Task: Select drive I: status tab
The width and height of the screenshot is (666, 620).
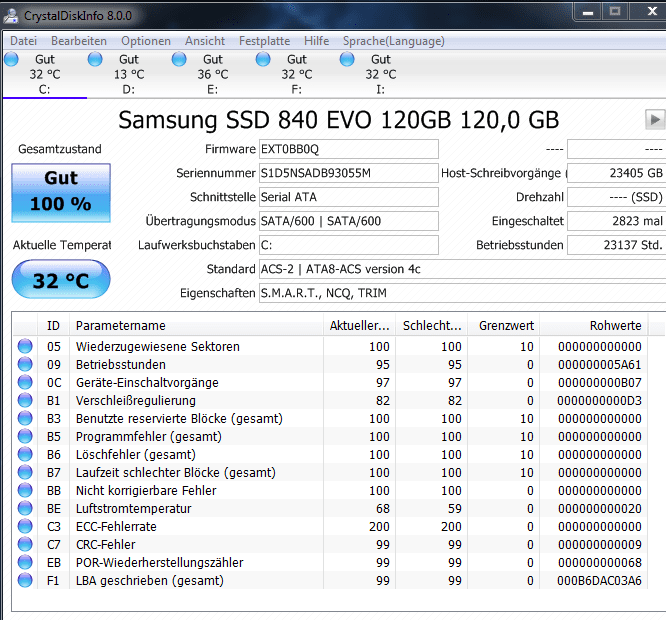Action: point(381,74)
